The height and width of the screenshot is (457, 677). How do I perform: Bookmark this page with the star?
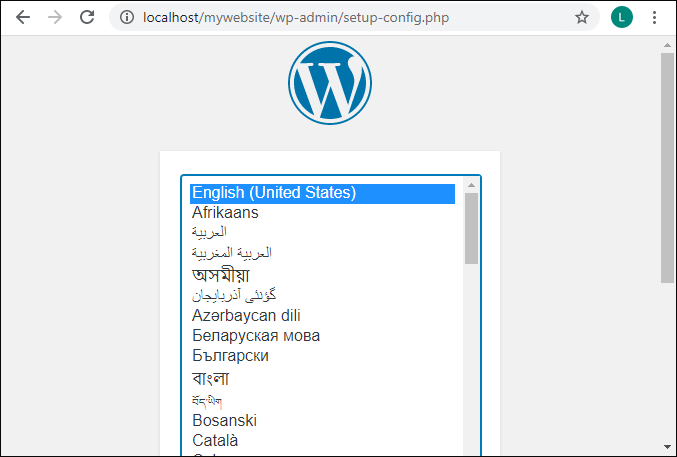click(582, 17)
